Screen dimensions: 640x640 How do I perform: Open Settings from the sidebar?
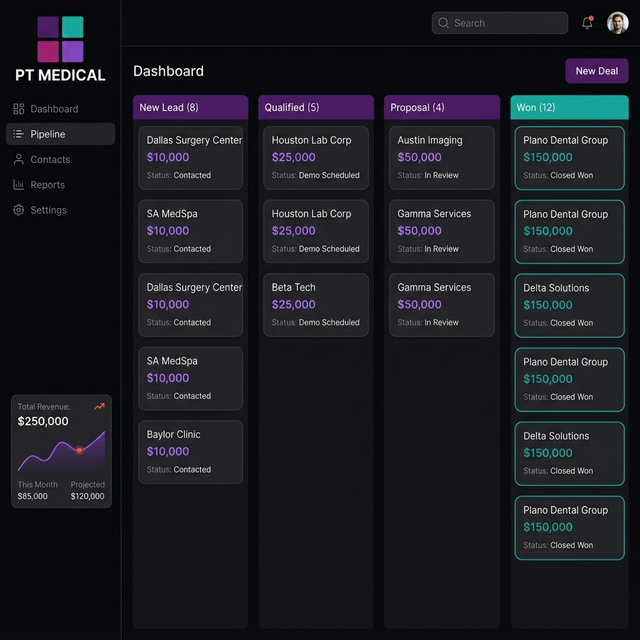pos(60,210)
